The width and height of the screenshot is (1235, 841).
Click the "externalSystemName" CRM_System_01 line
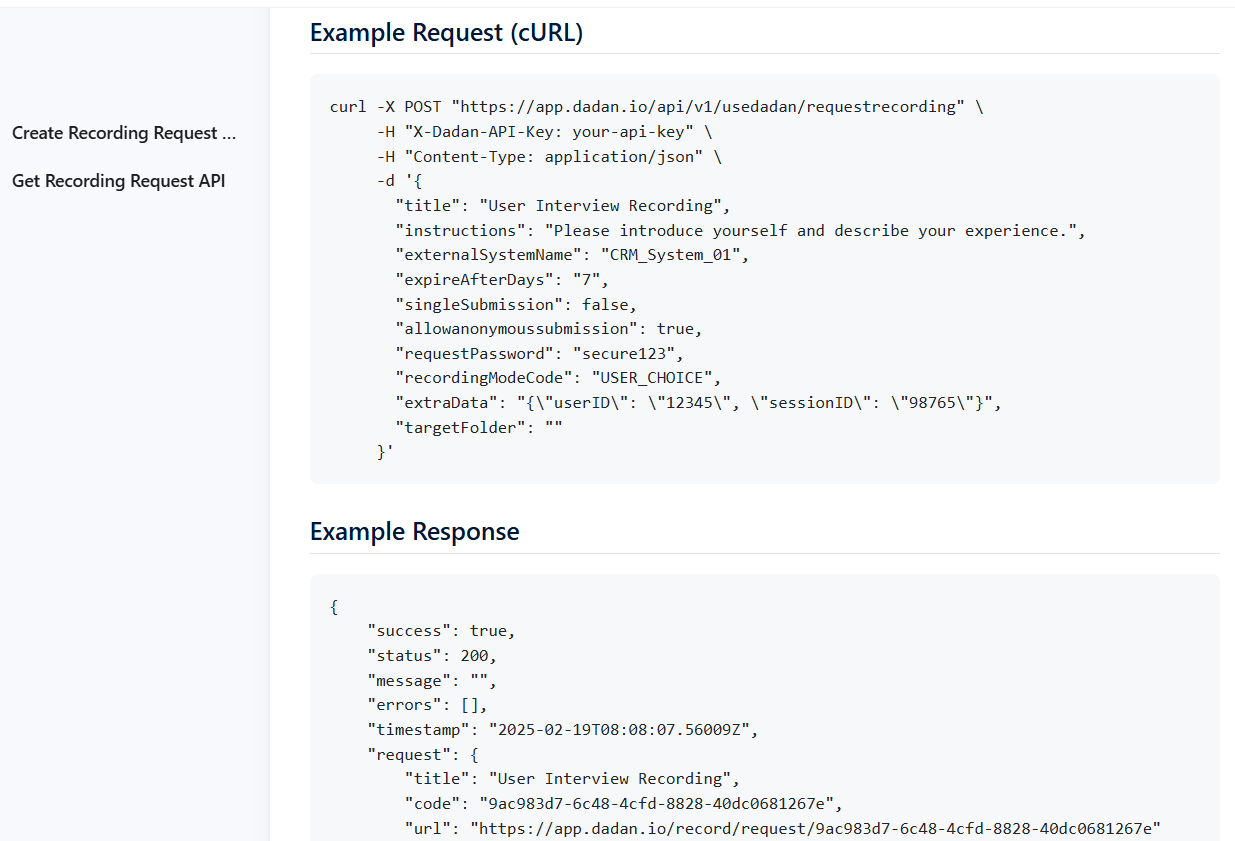coord(572,255)
